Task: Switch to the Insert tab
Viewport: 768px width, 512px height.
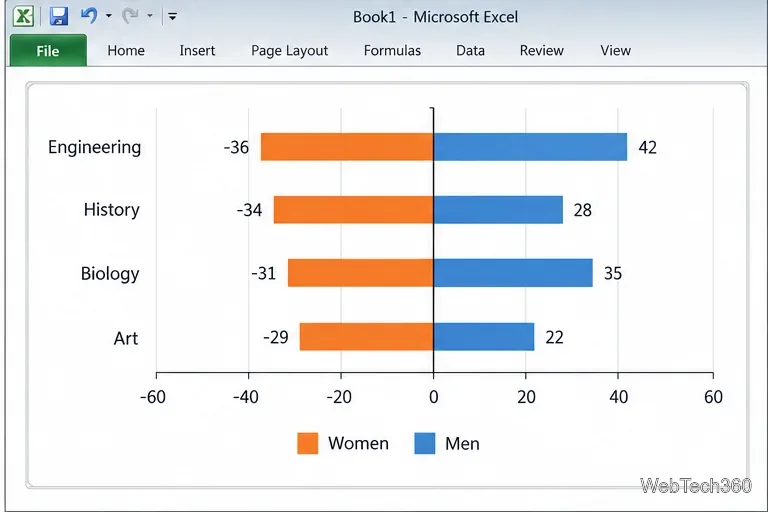Action: coord(197,50)
